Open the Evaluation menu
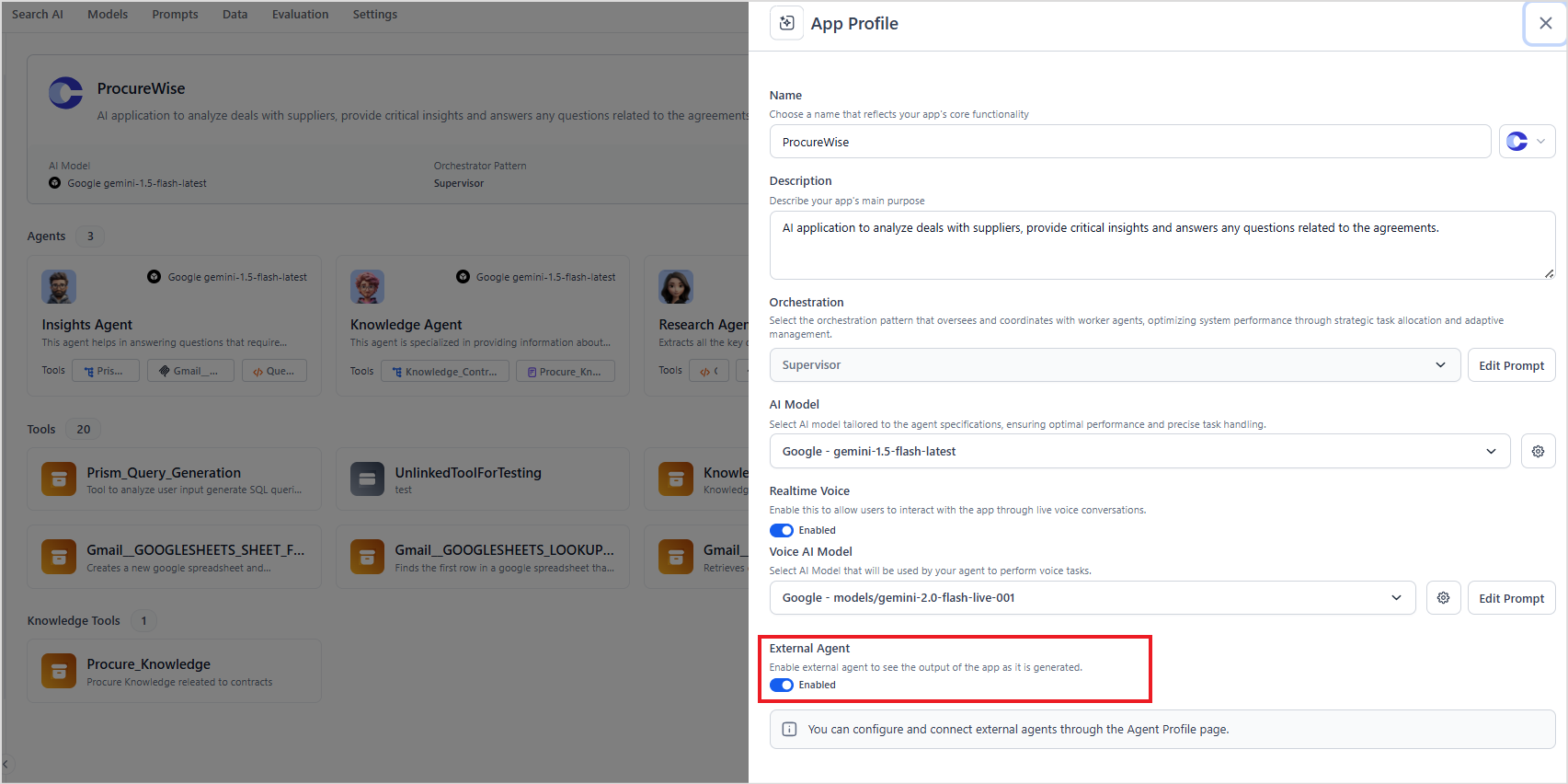Screen dimensions: 1568x784 coord(300,15)
